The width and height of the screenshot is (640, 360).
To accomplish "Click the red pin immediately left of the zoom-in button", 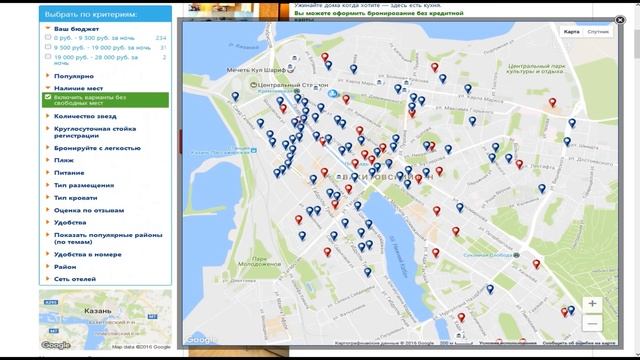I will (564, 312).
